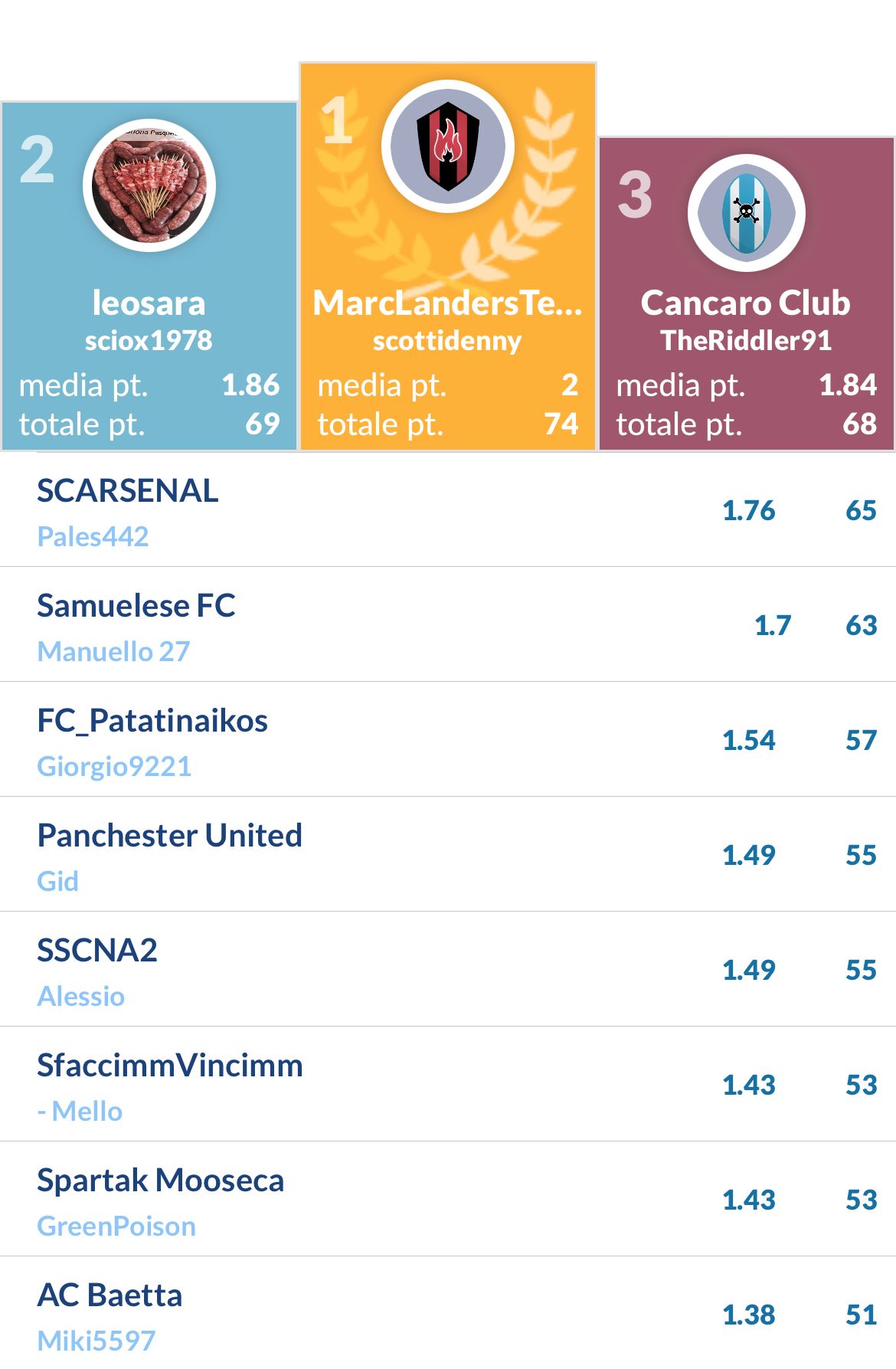Select the first place MarcLandersTe... card
Viewport: 896px width, 1369px height.
click(448, 257)
